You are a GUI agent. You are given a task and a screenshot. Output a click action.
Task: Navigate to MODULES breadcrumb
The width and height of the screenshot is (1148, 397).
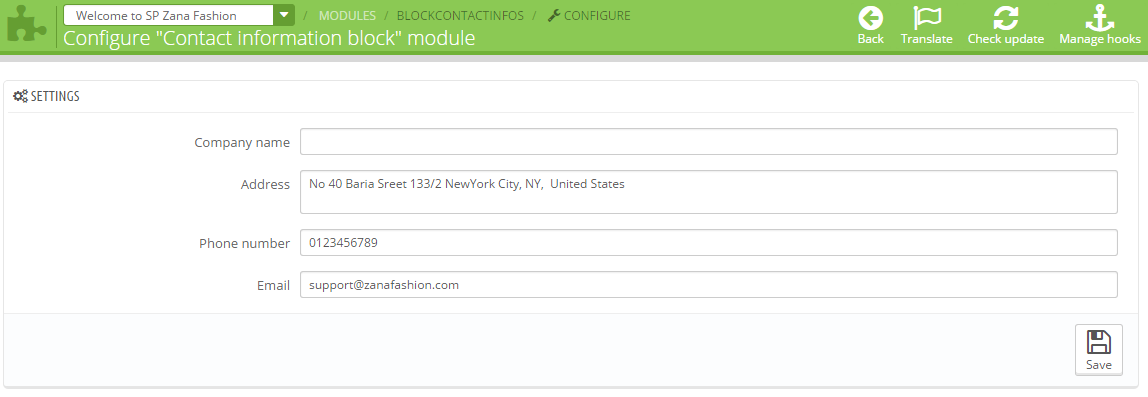pyautogui.click(x=347, y=15)
